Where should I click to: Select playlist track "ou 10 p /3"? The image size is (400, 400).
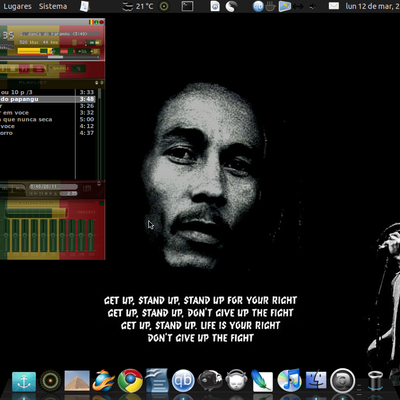48,92
